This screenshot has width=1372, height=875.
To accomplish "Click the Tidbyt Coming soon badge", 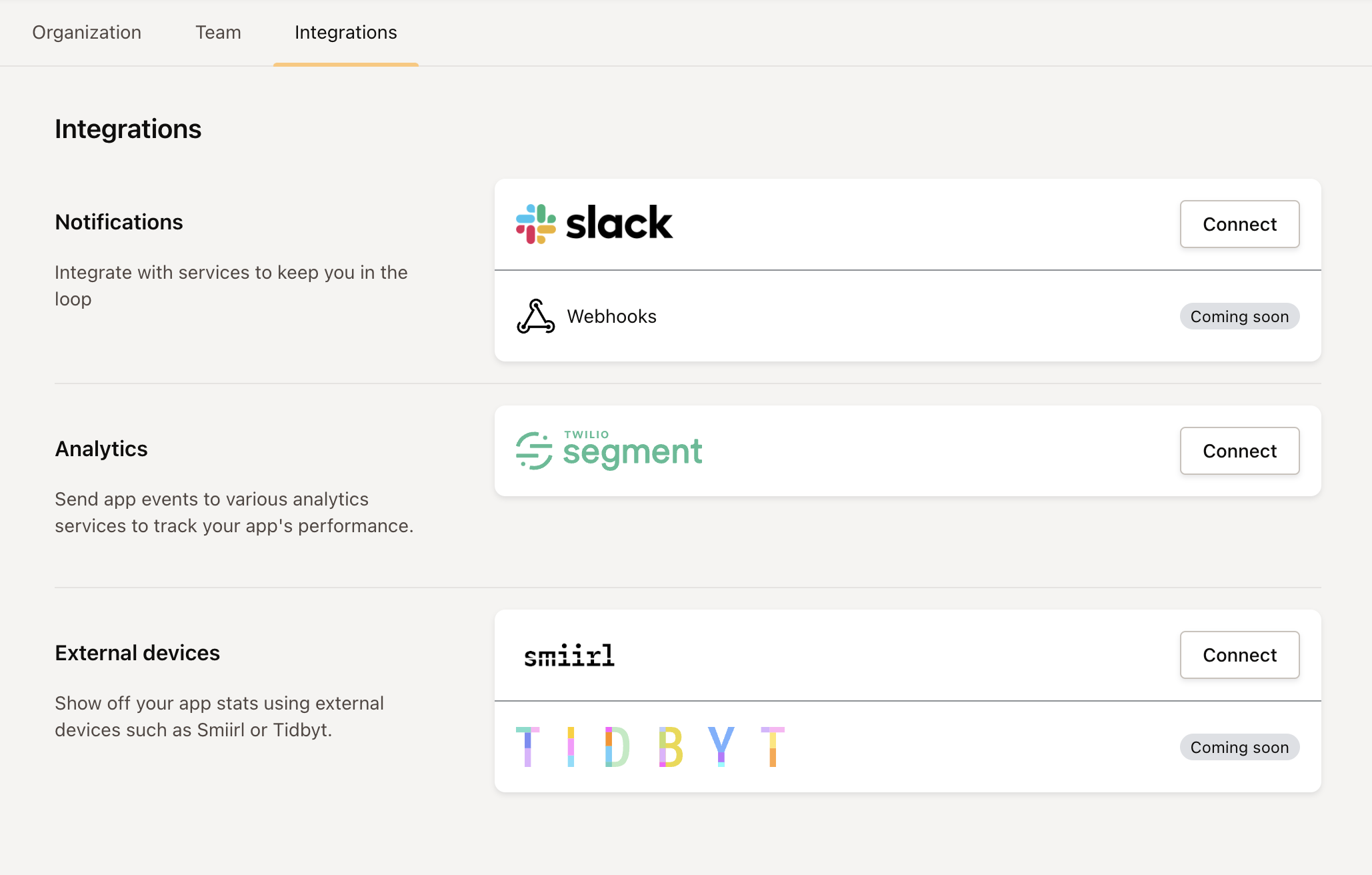I will [x=1239, y=748].
